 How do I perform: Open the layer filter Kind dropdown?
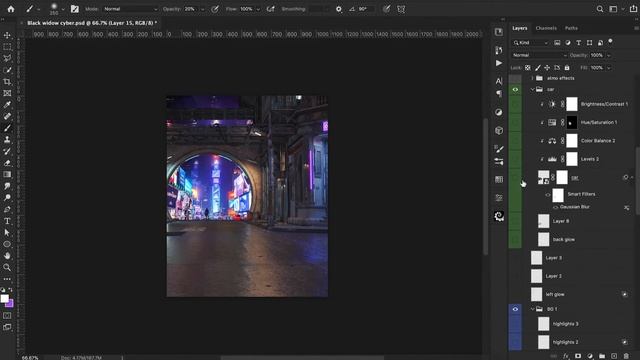coord(531,42)
